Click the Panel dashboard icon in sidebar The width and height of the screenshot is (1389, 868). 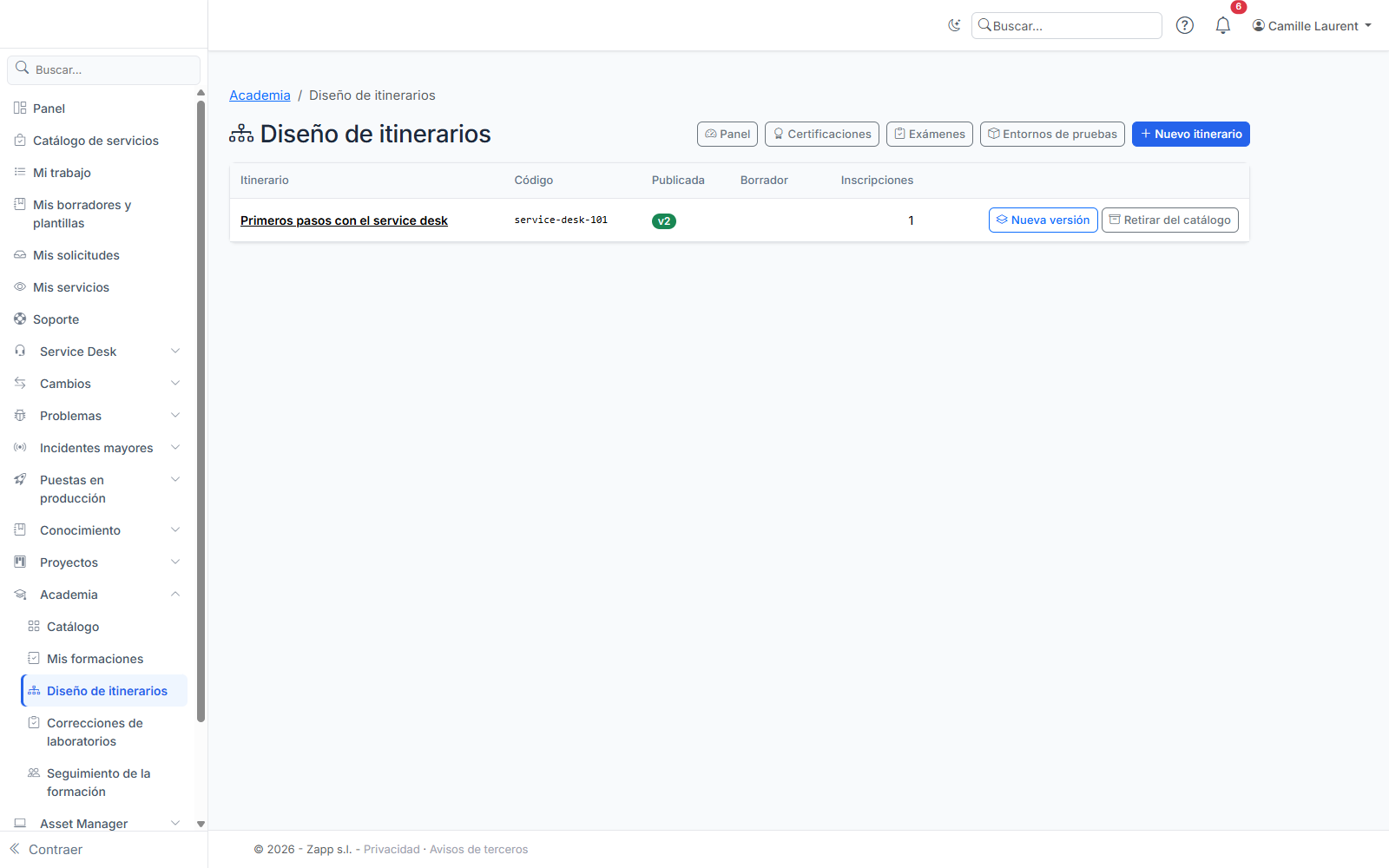20,108
